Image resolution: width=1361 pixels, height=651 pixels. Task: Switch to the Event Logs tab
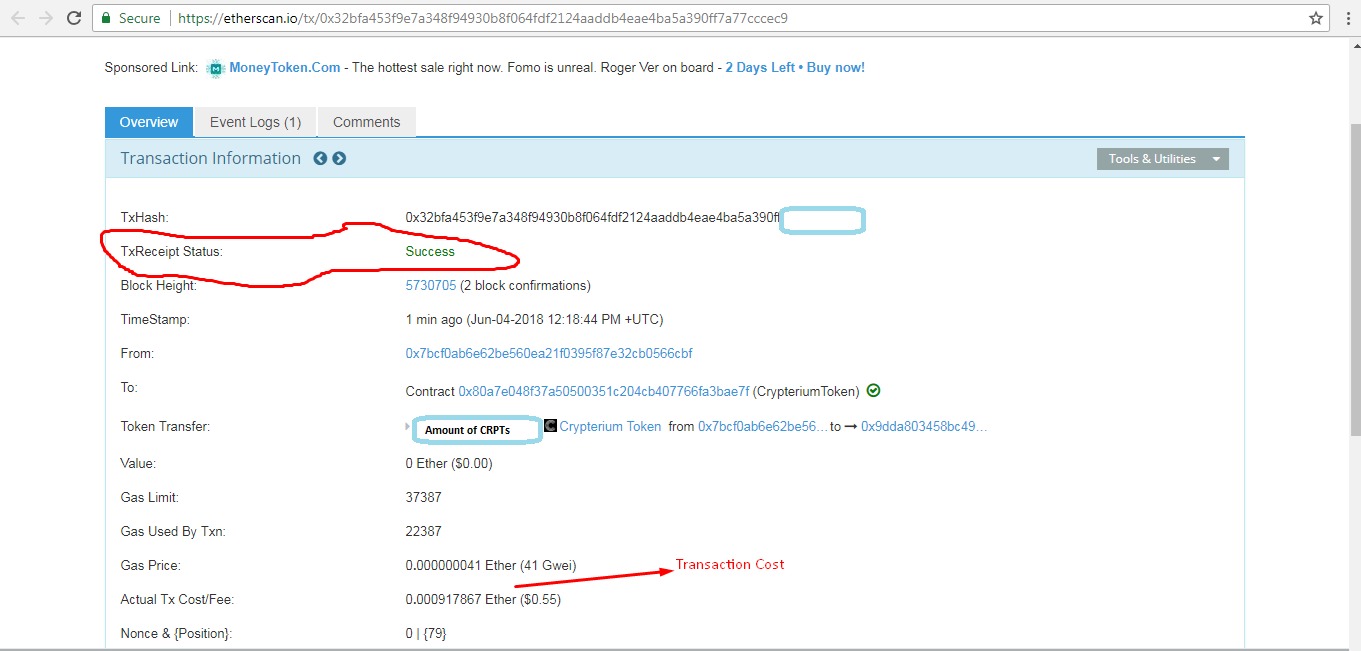253,121
